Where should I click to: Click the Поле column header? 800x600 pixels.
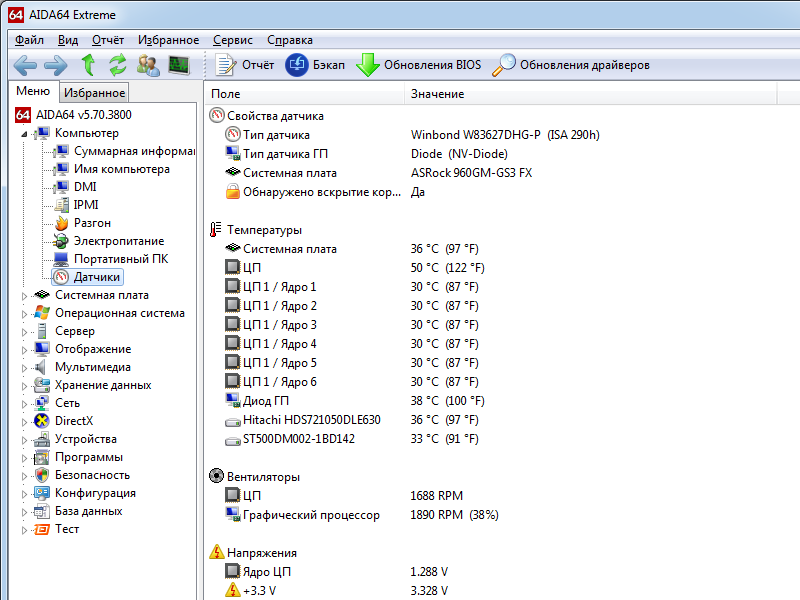click(x=305, y=94)
